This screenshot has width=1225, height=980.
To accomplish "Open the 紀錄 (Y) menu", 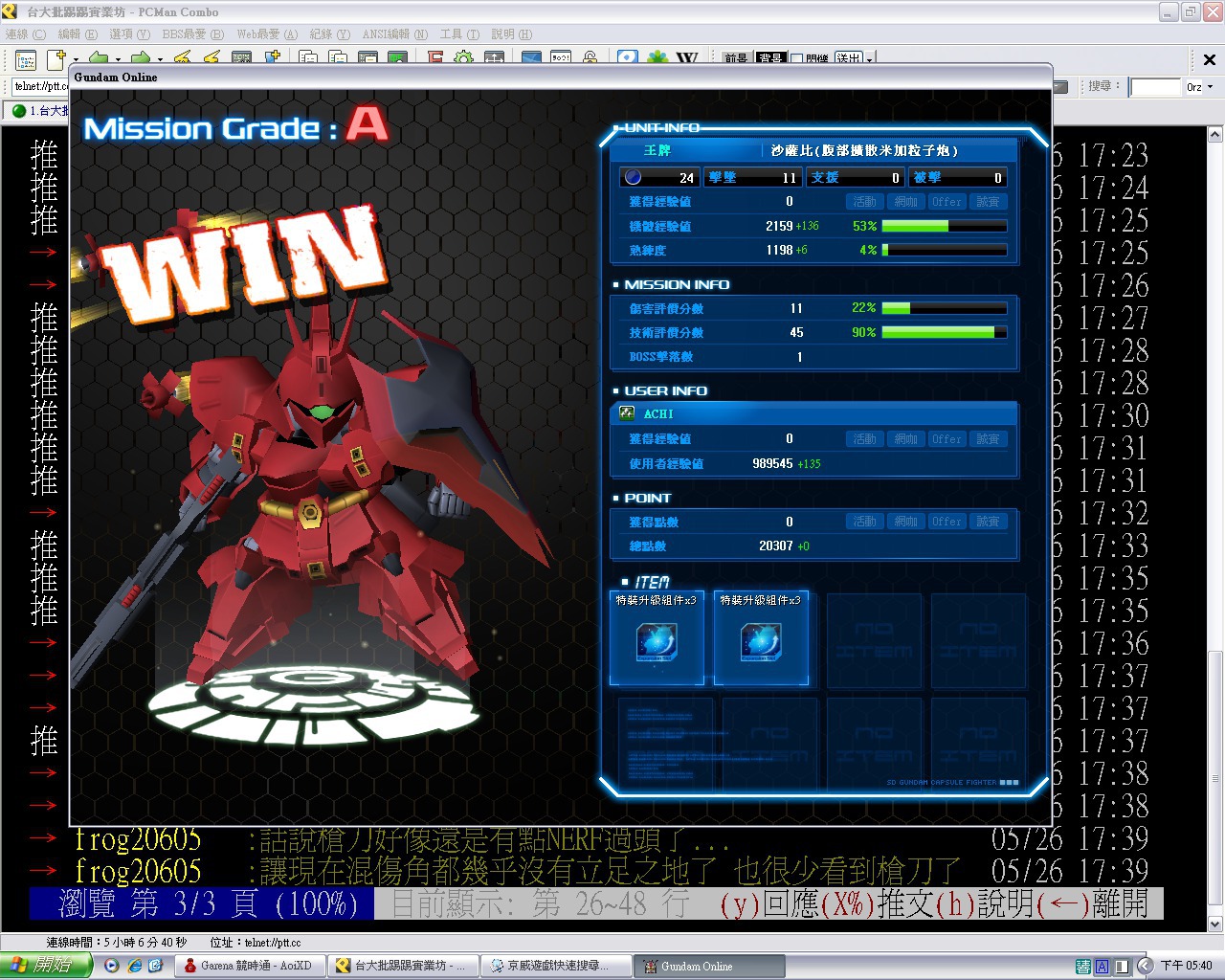I will (330, 34).
